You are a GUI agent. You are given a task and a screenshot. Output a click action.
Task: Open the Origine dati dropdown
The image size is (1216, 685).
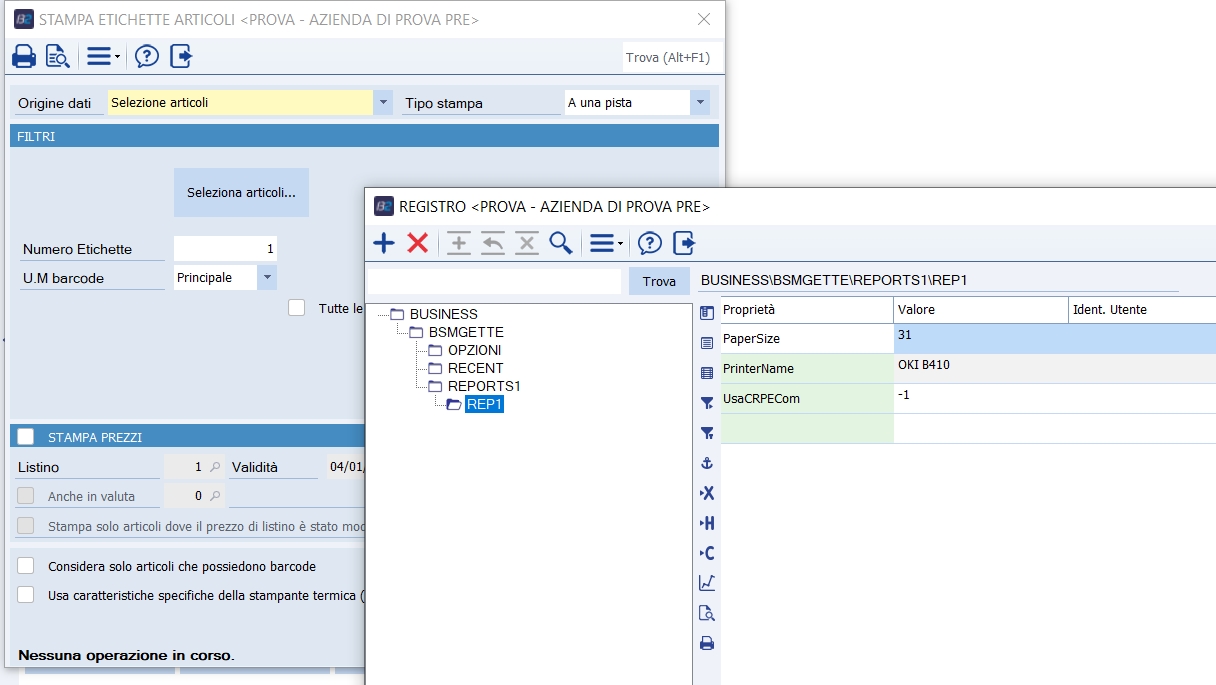pyautogui.click(x=383, y=103)
